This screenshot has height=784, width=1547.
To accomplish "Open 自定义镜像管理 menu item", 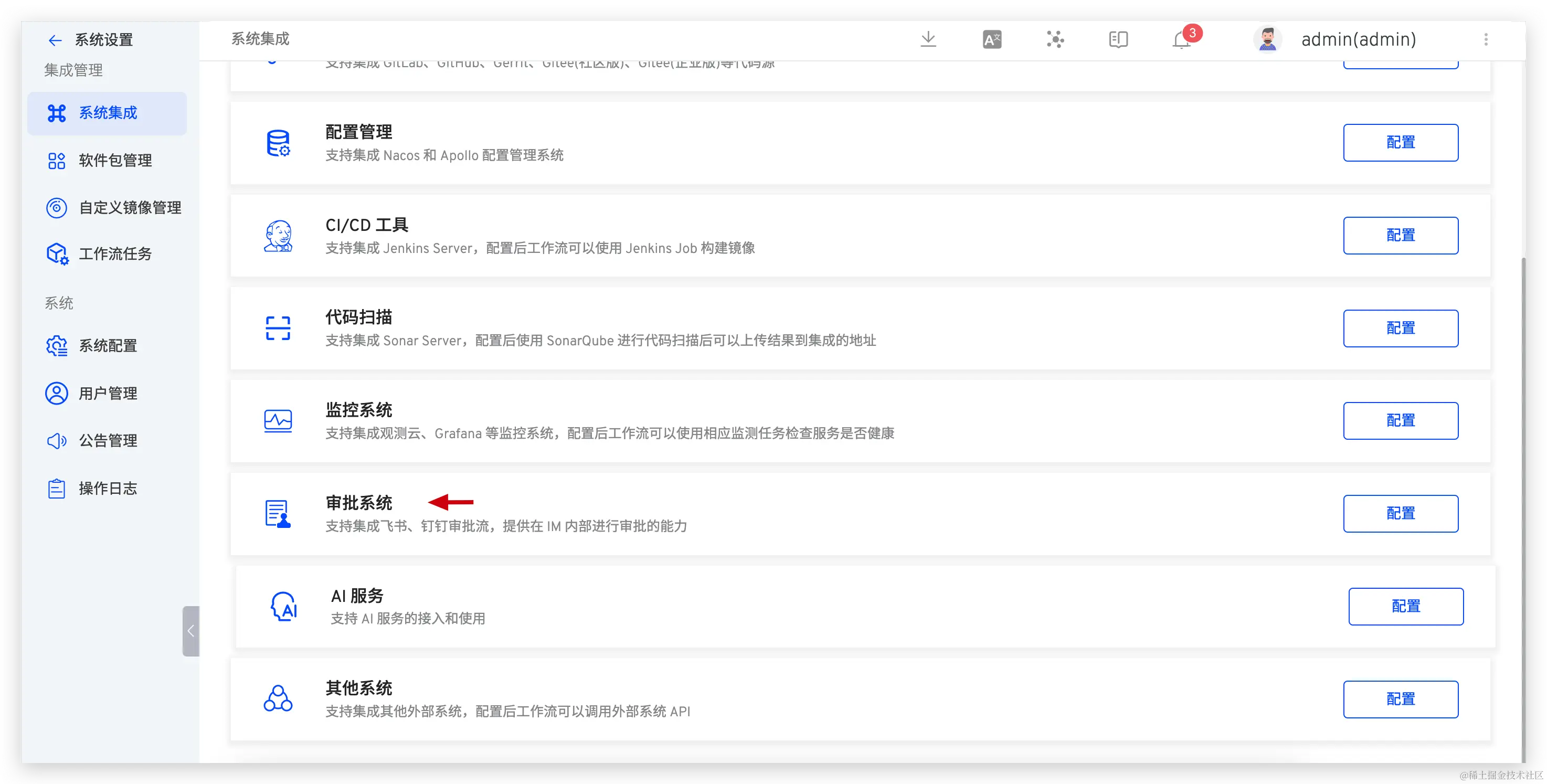I will coord(130,208).
